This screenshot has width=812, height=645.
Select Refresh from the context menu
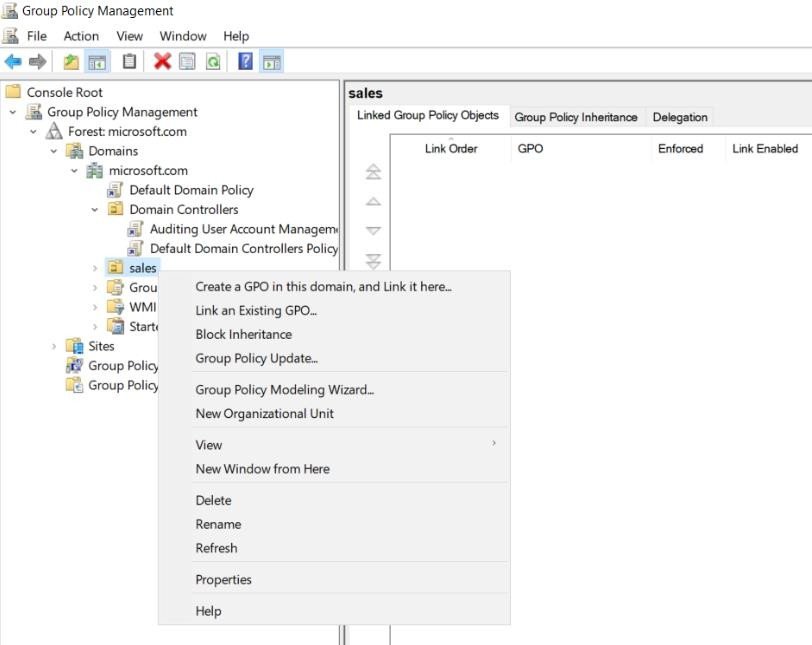tap(334, 548)
